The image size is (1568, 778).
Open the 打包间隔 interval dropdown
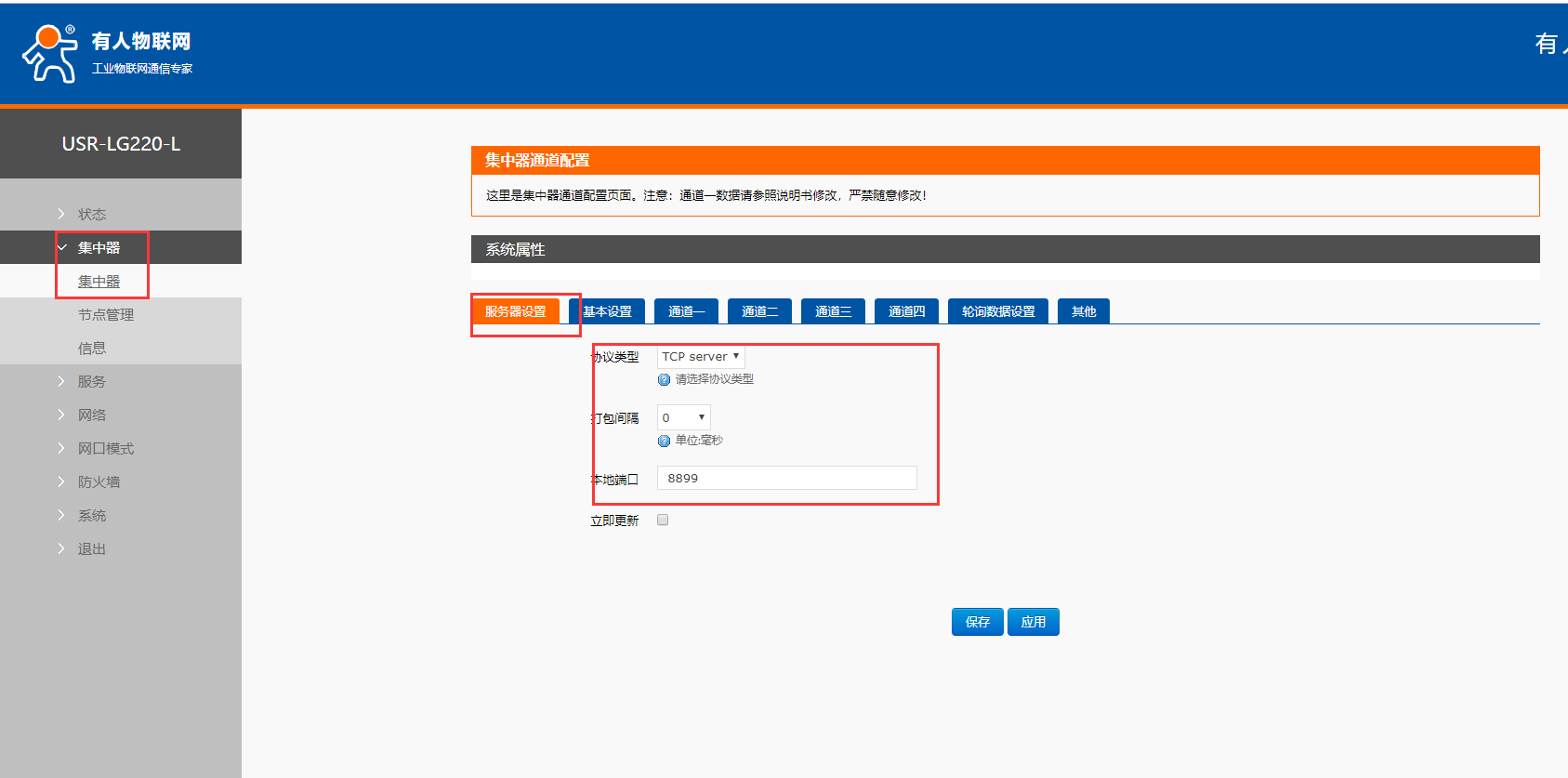pyautogui.click(x=683, y=417)
